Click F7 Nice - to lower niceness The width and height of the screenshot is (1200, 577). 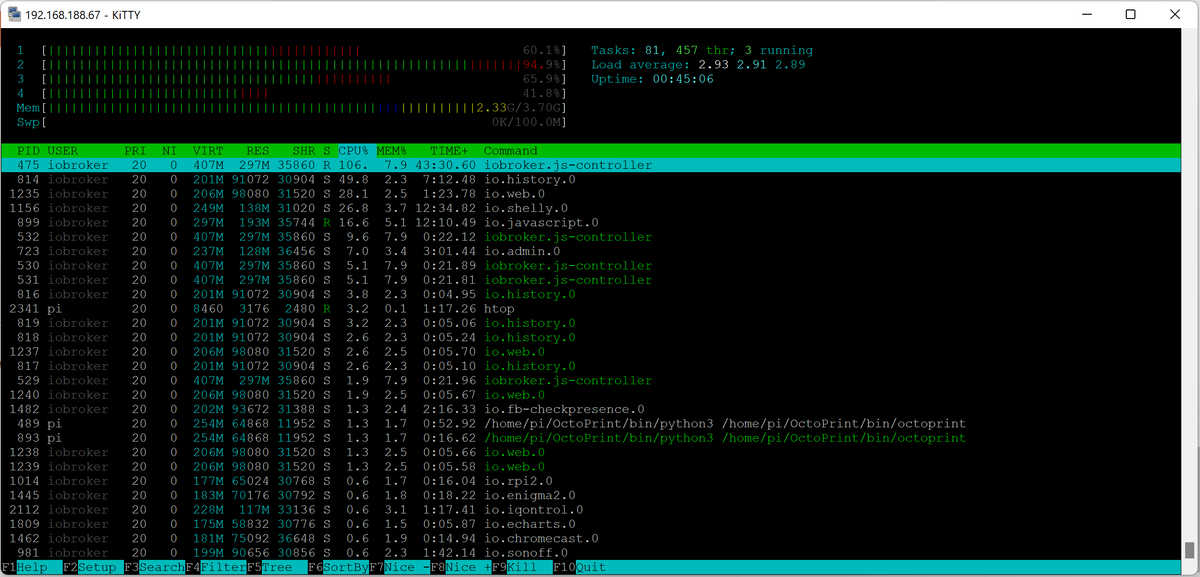[x=399, y=567]
